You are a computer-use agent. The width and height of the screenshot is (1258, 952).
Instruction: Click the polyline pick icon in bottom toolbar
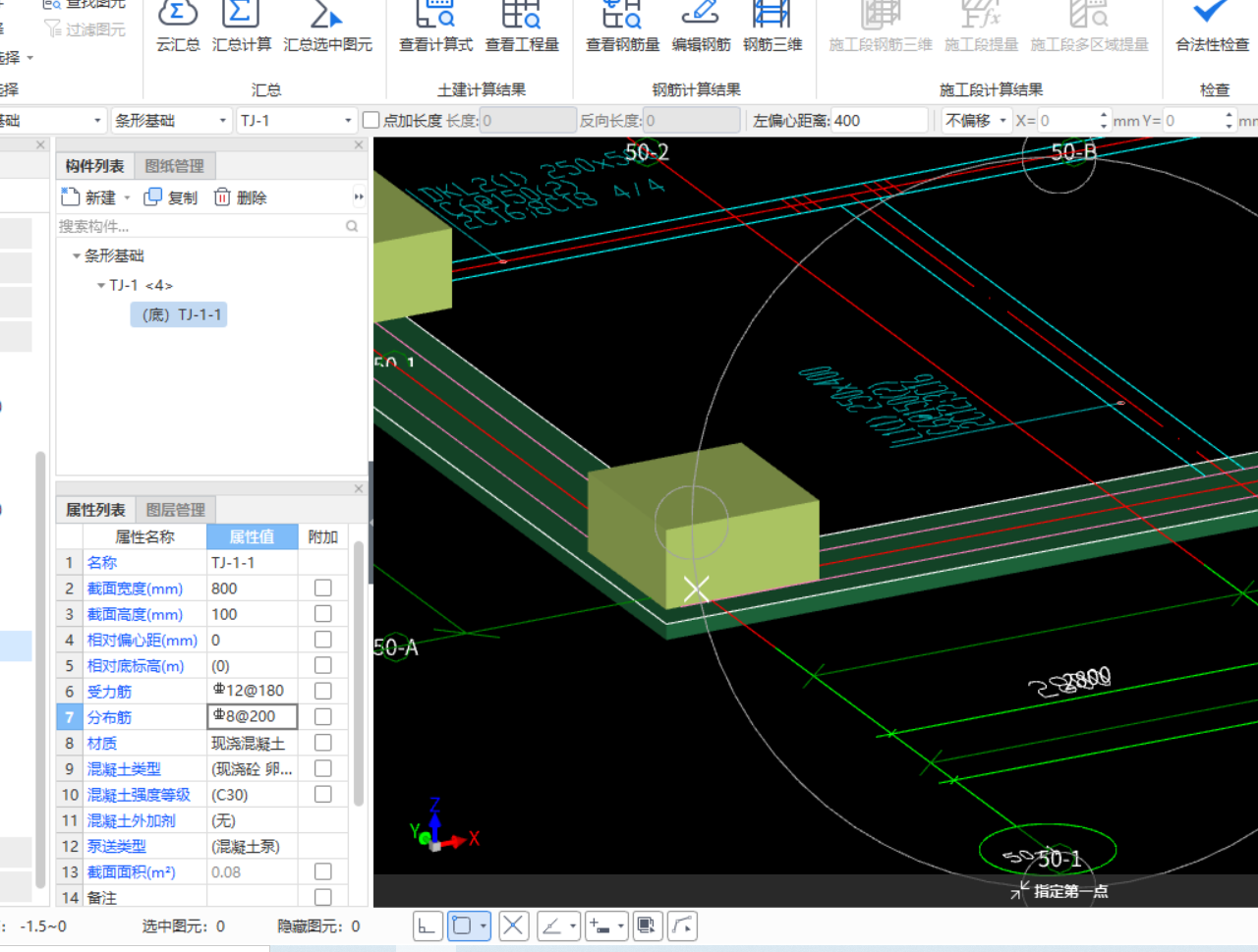coord(682,925)
